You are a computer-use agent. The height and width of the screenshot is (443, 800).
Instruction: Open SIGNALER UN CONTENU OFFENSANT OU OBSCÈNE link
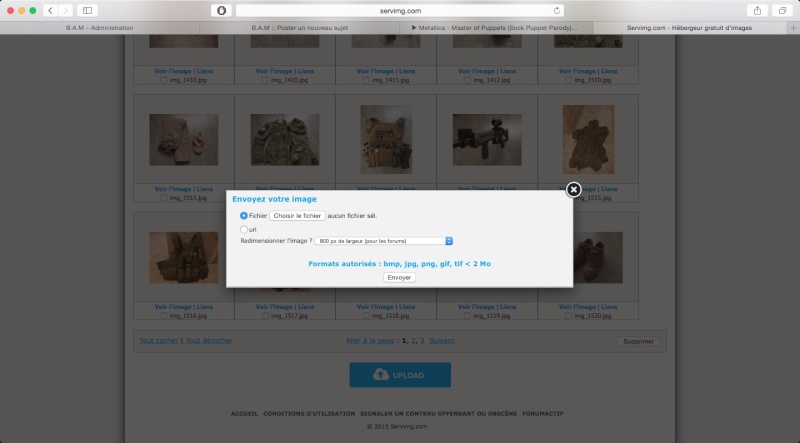[439, 413]
